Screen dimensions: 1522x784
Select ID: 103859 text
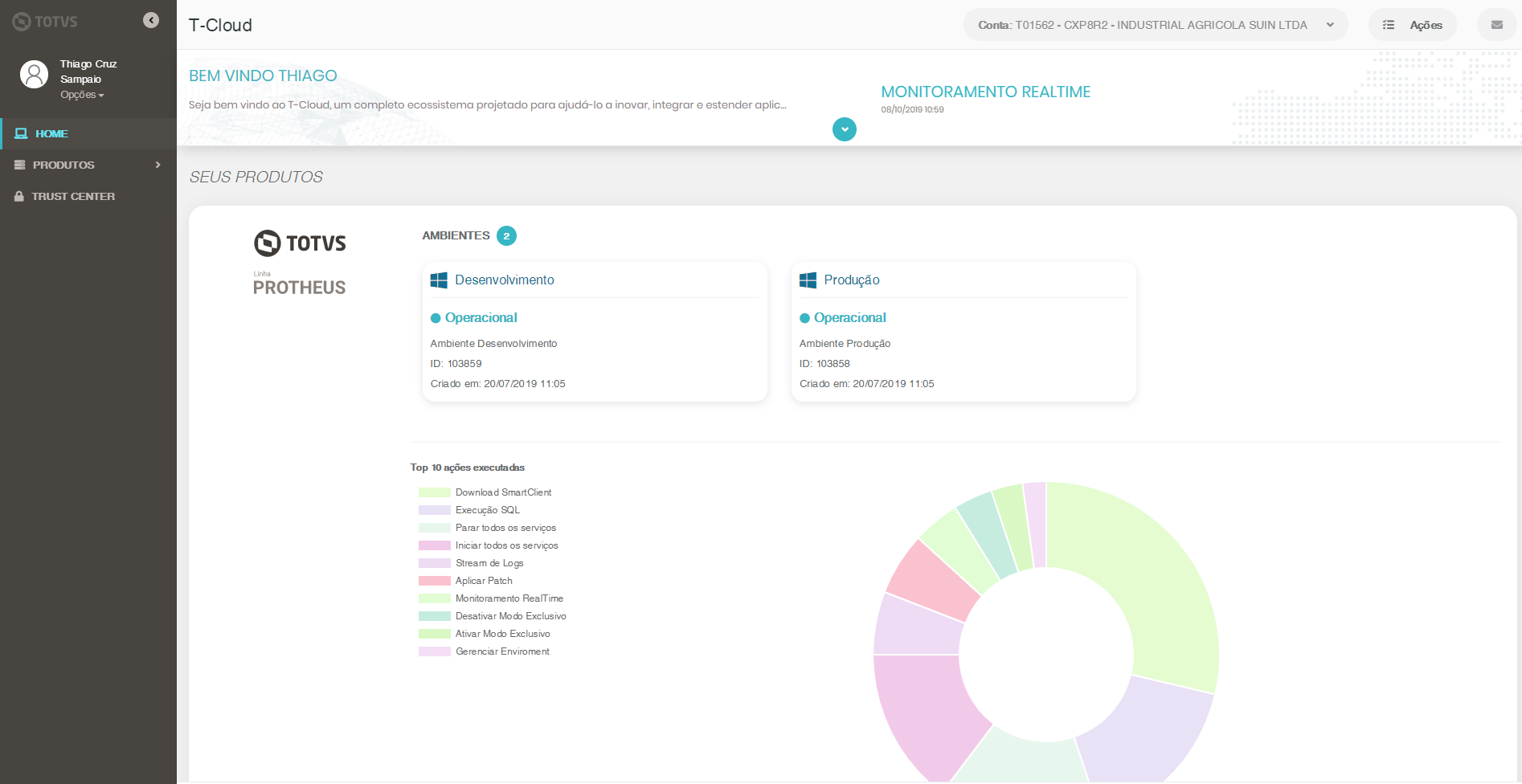[456, 364]
